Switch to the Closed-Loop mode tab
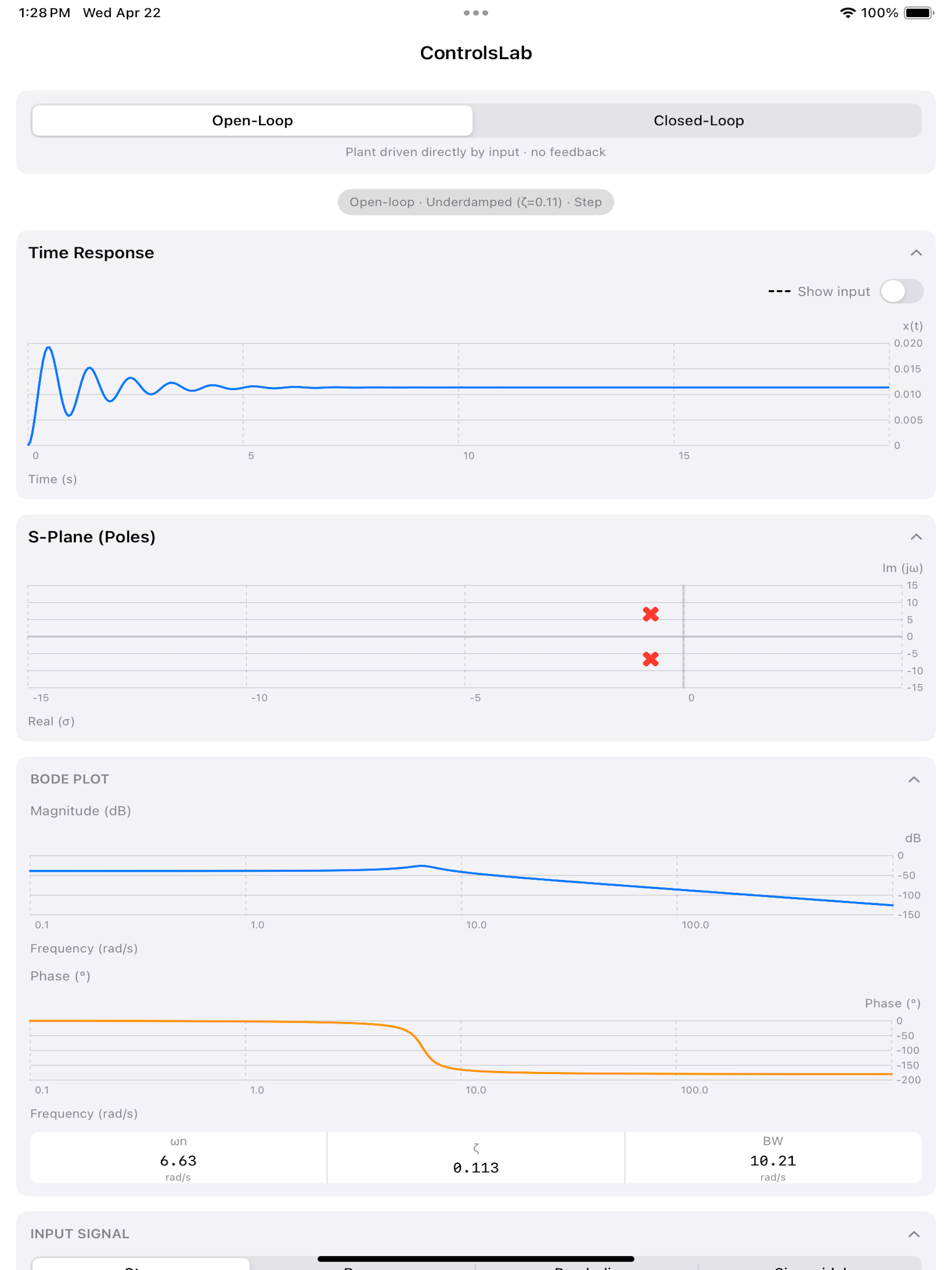 point(698,120)
